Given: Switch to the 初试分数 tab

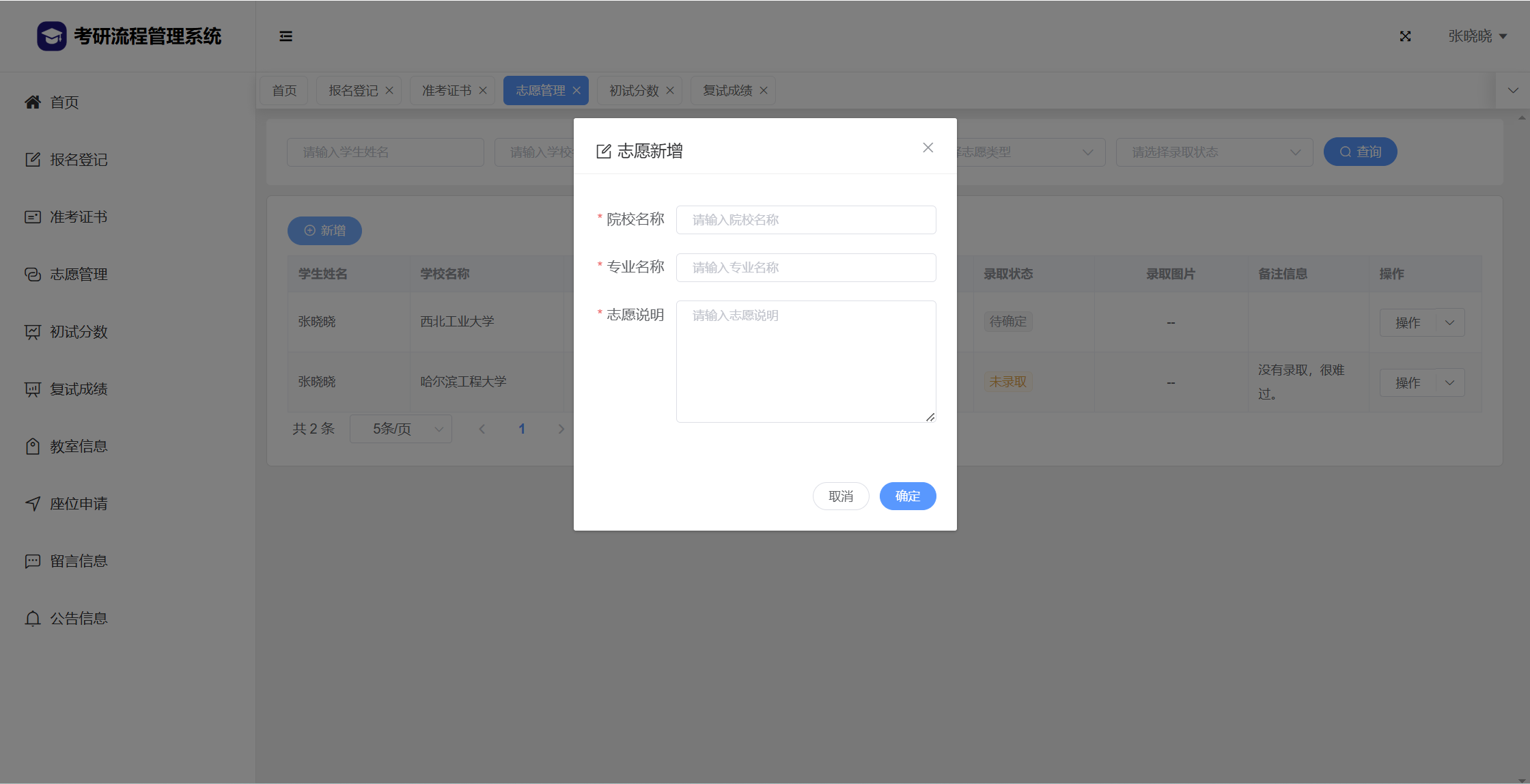Looking at the screenshot, I should [x=633, y=91].
